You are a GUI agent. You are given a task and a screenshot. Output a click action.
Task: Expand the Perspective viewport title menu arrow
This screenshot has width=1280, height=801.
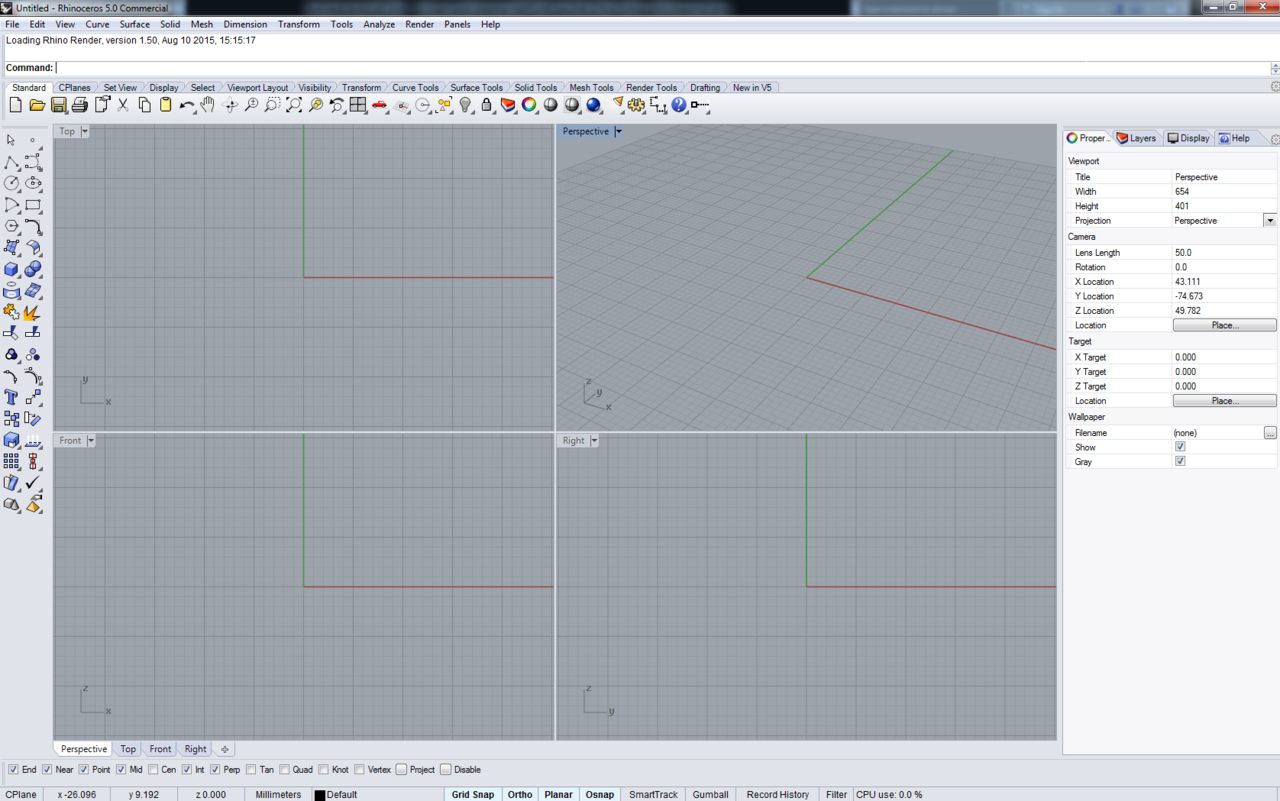pos(618,132)
